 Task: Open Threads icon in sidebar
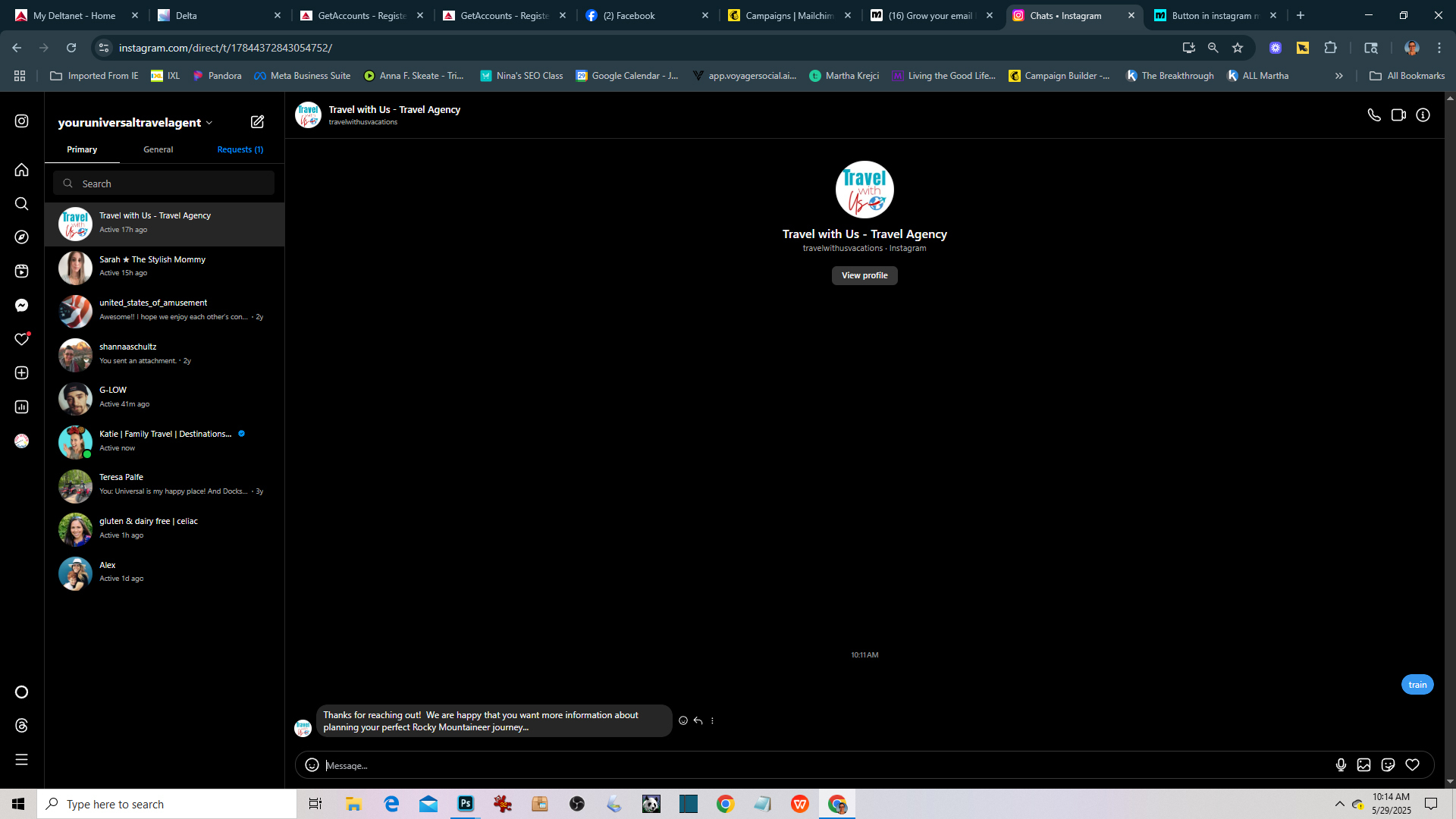21,726
